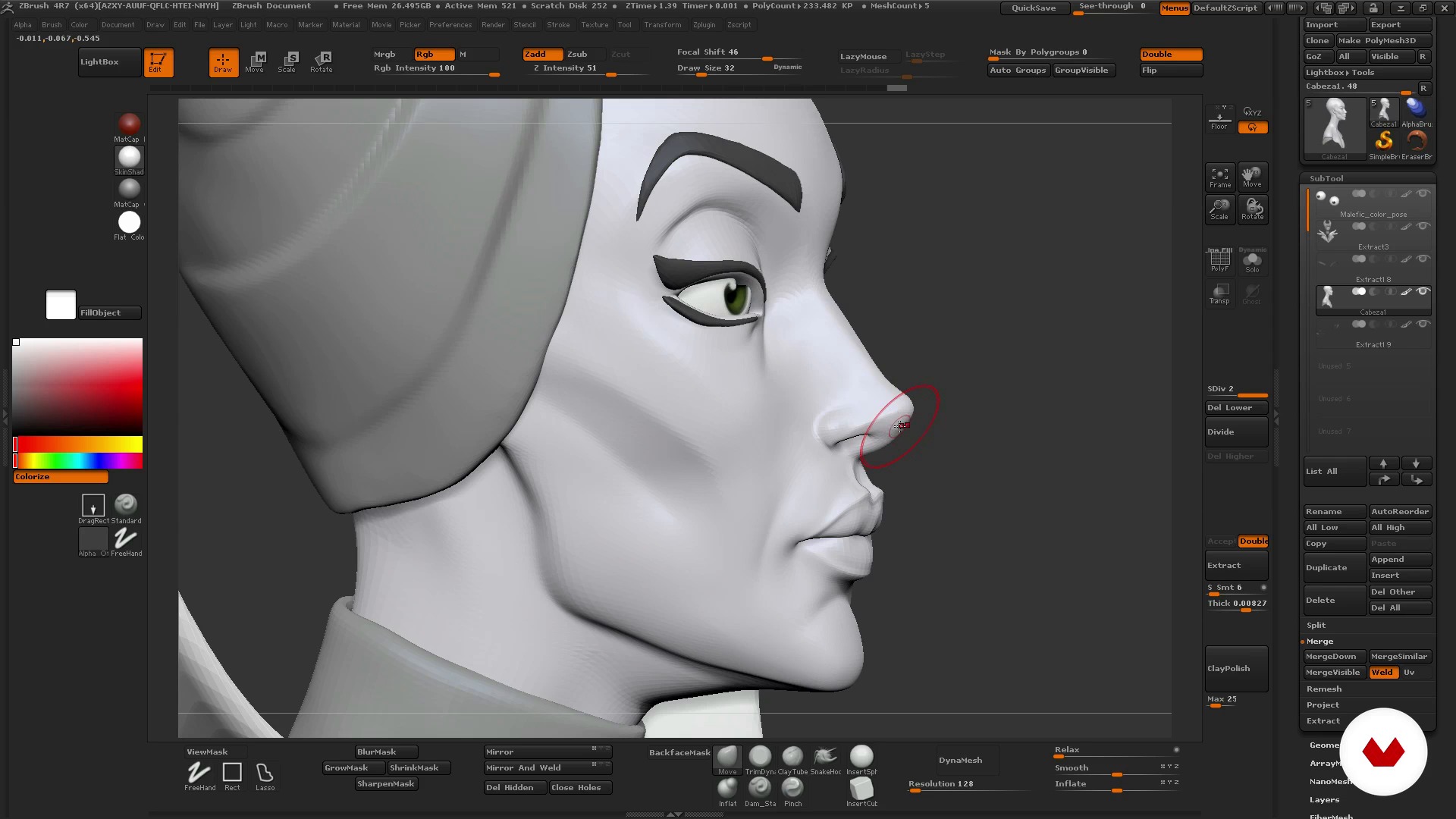Activate Edit mode button
Image resolution: width=1456 pixels, height=819 pixels.
tap(158, 62)
